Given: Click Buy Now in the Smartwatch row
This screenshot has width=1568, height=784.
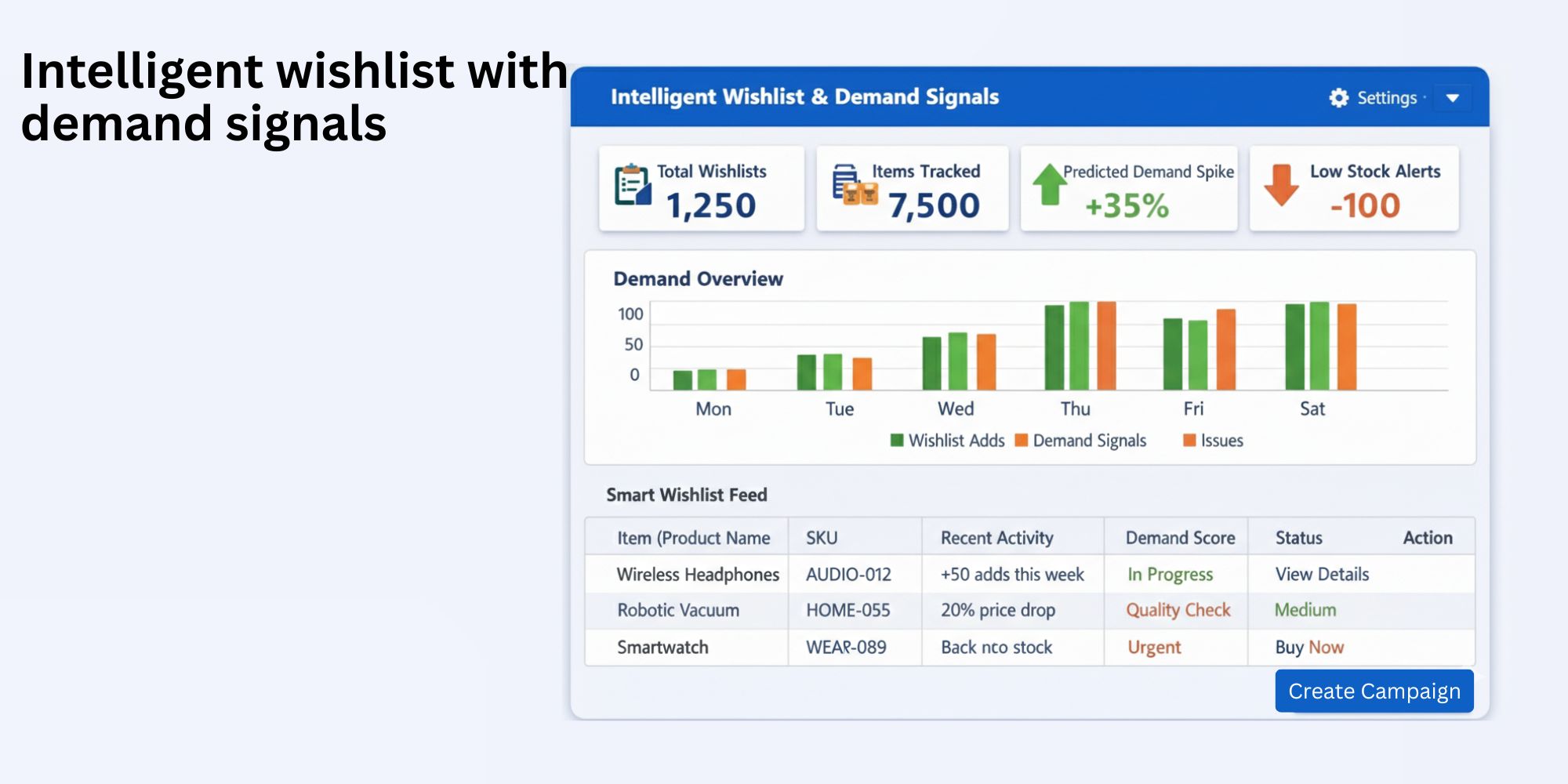Looking at the screenshot, I should (x=1309, y=648).
